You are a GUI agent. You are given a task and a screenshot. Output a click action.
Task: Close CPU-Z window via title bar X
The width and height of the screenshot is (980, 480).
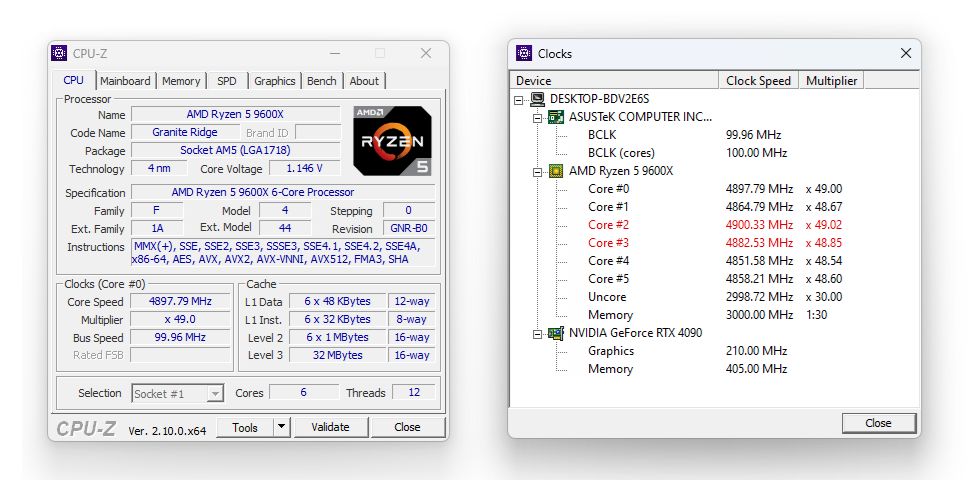pos(426,54)
